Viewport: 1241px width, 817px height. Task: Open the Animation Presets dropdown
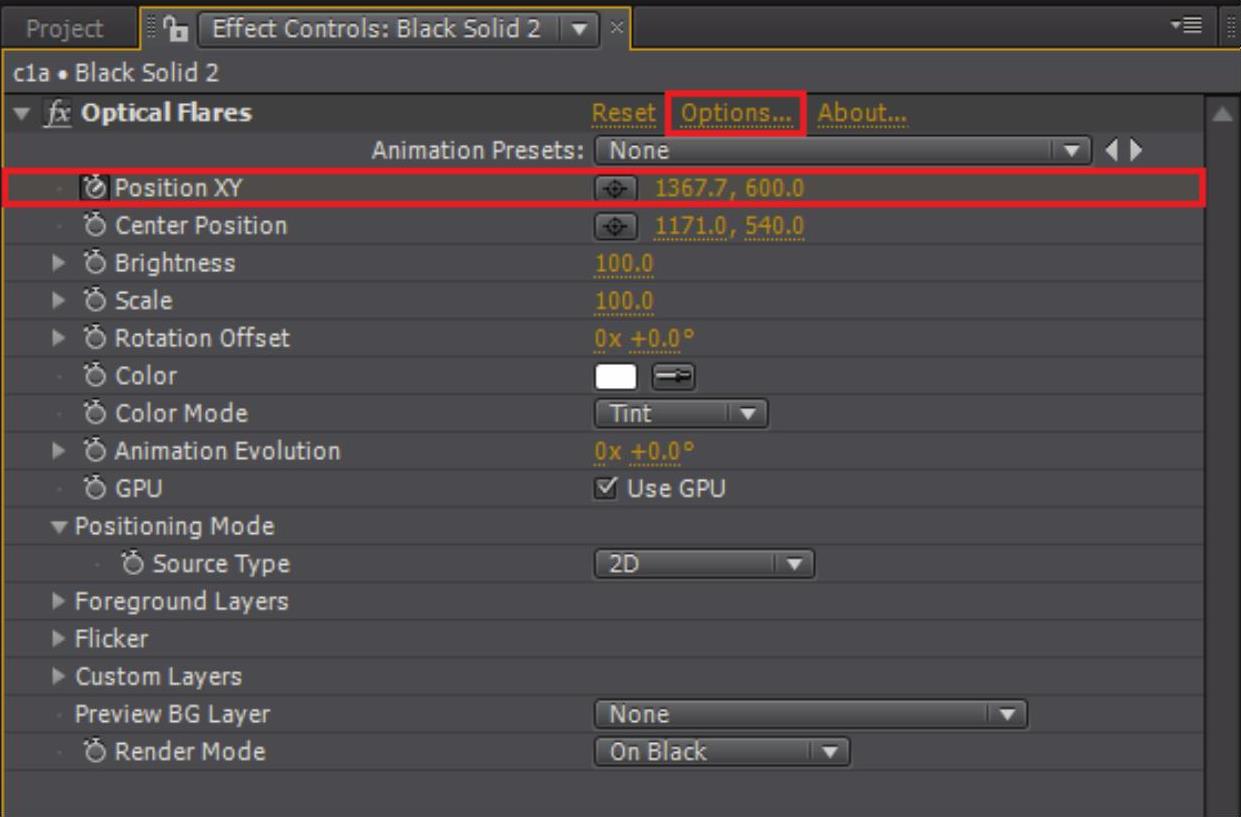842,151
